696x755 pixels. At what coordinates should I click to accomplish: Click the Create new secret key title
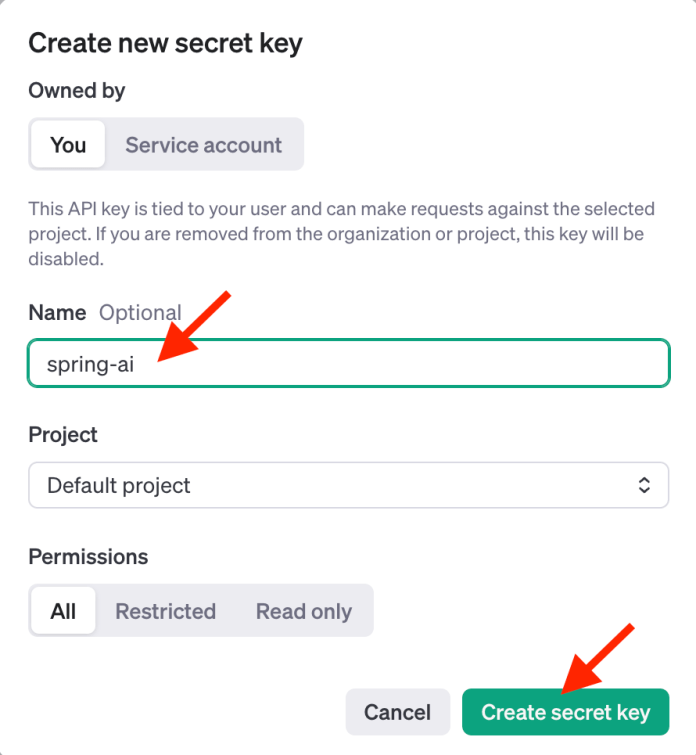[x=165, y=43]
